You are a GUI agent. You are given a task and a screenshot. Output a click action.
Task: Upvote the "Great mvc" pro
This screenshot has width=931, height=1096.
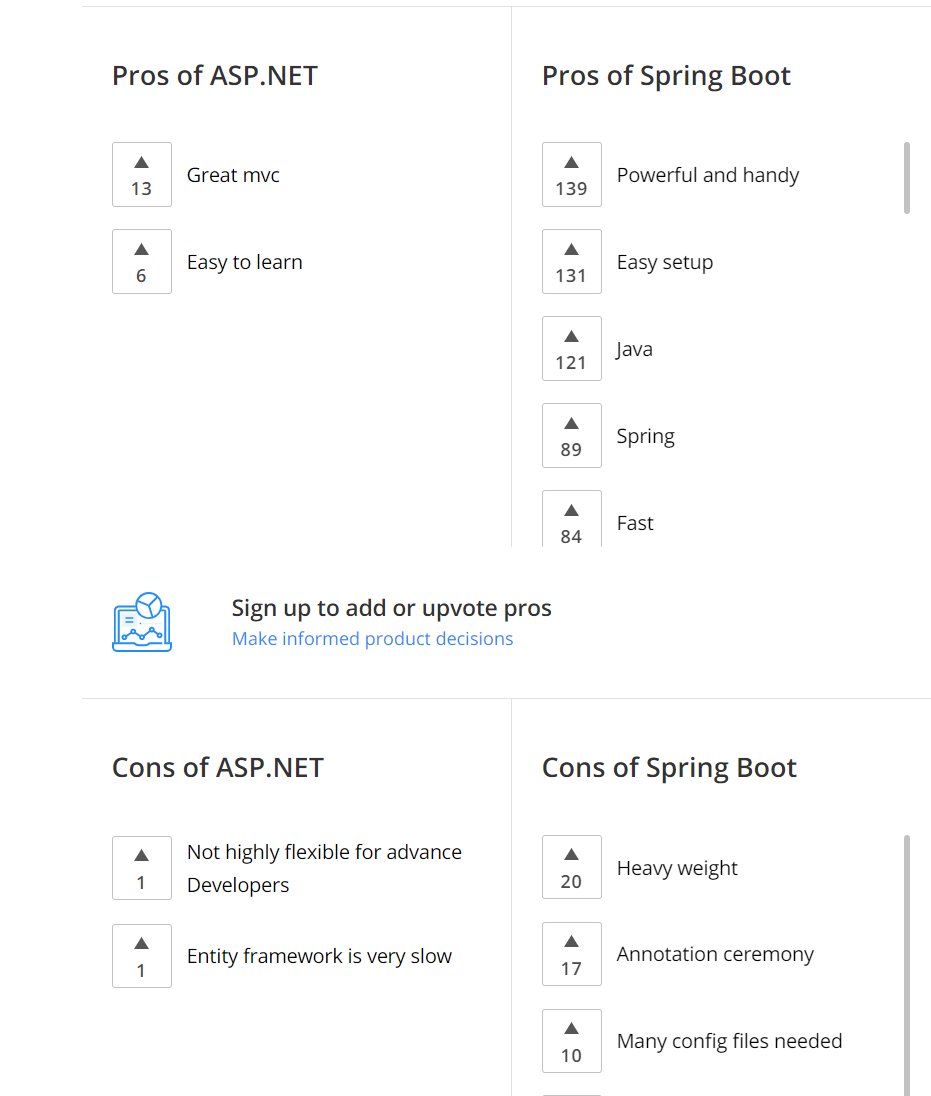142,175
